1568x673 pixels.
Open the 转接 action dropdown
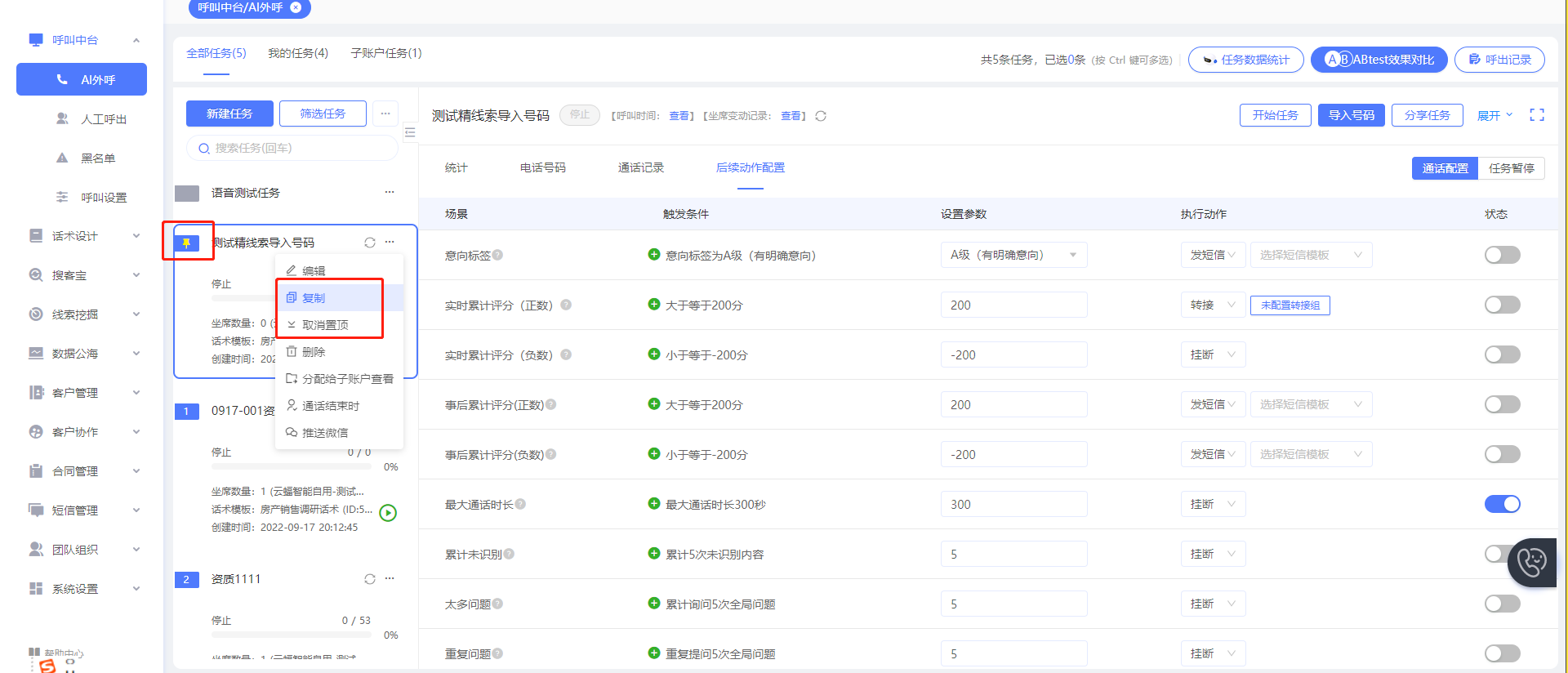point(1213,305)
